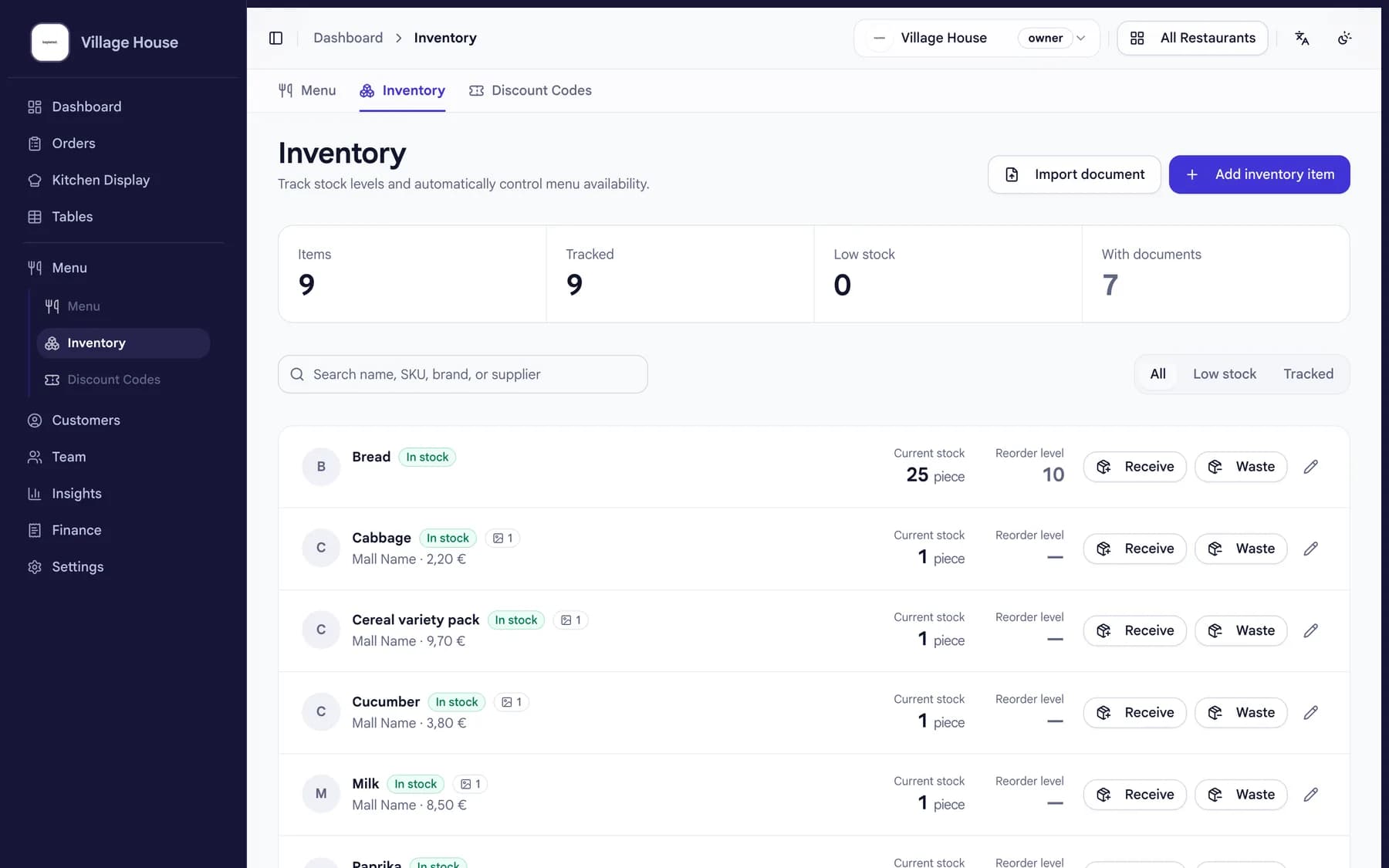1389x868 pixels.
Task: Open Cereal variety pack document badge
Action: 571,620
